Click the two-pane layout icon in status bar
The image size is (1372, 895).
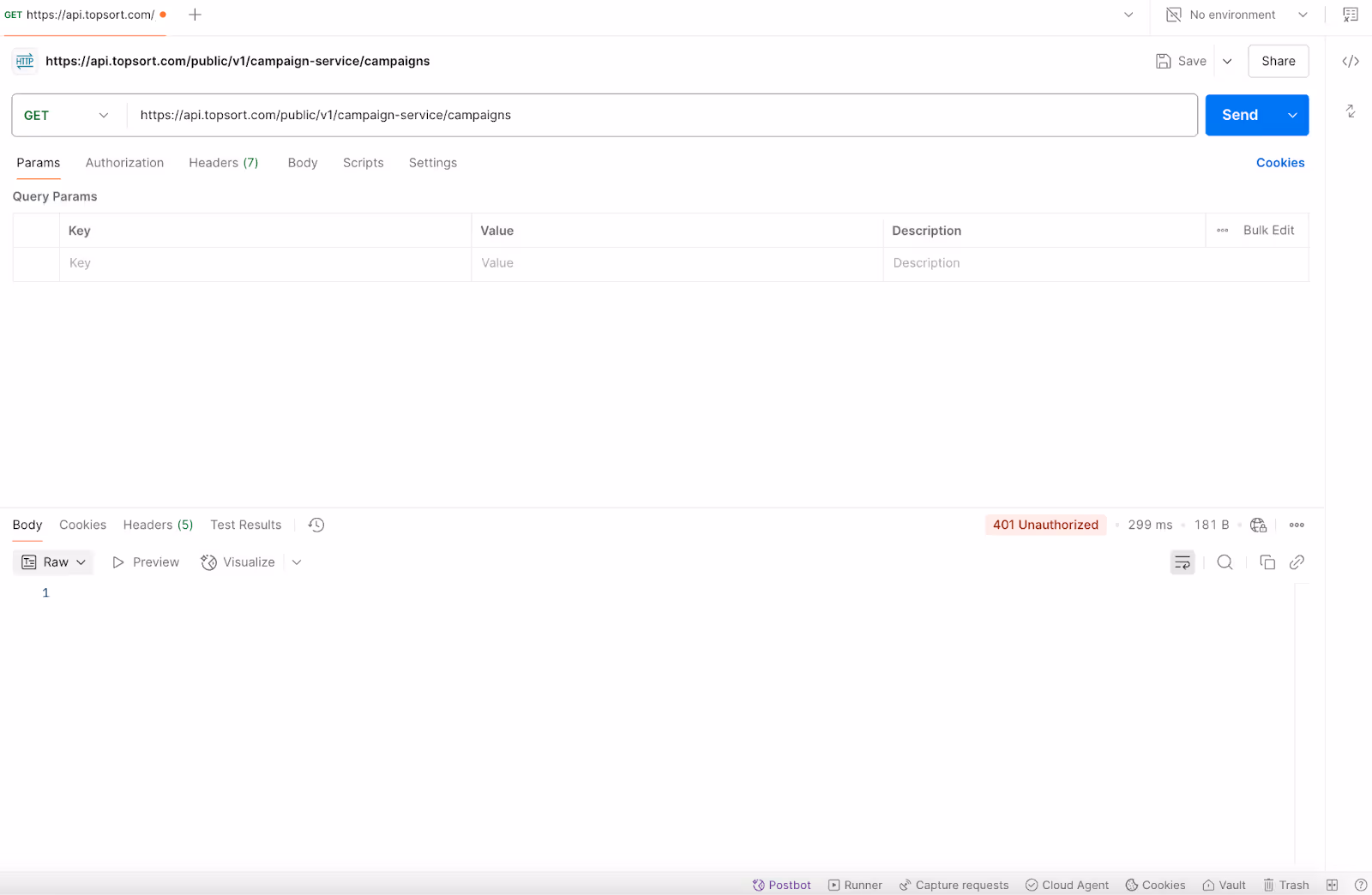[1332, 885]
